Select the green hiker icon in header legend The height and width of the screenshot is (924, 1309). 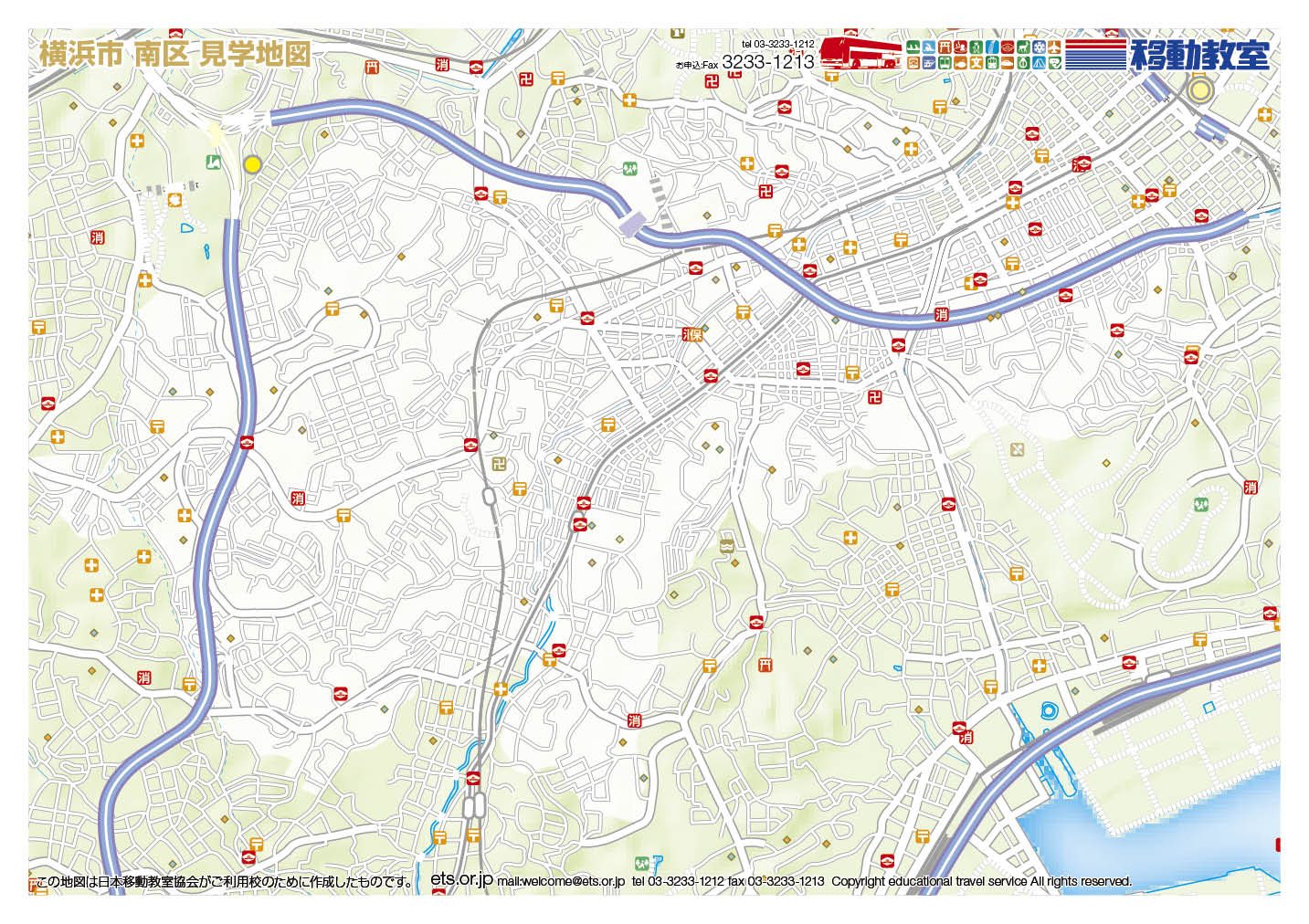976,47
